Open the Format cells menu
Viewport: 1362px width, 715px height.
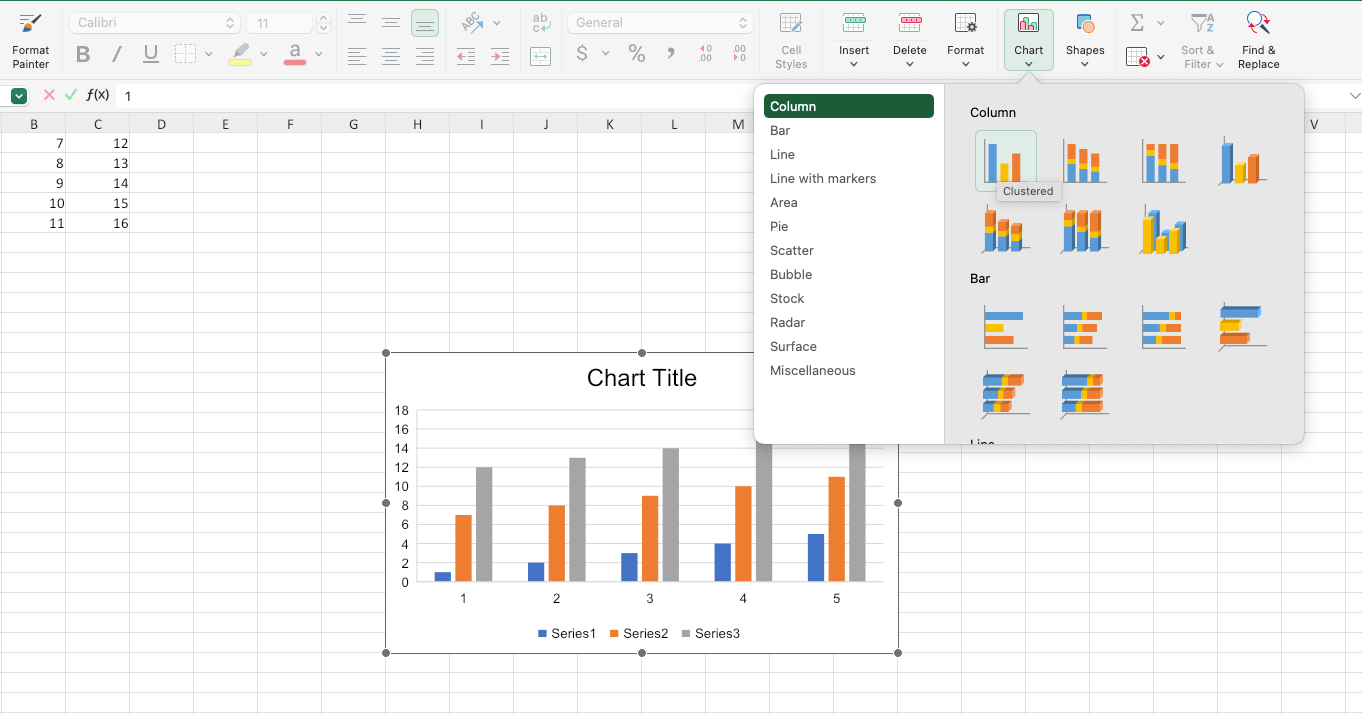pos(966,40)
